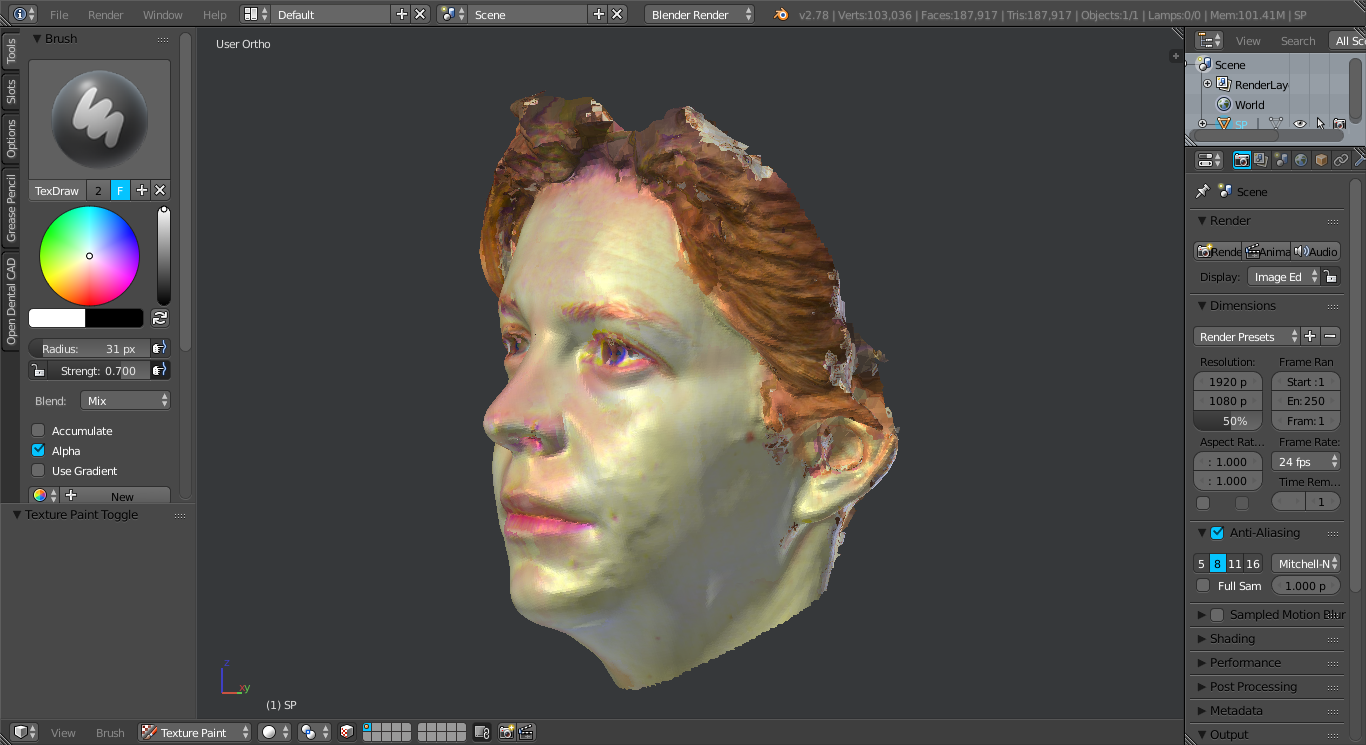Expand the Shading panel

(x=1203, y=638)
